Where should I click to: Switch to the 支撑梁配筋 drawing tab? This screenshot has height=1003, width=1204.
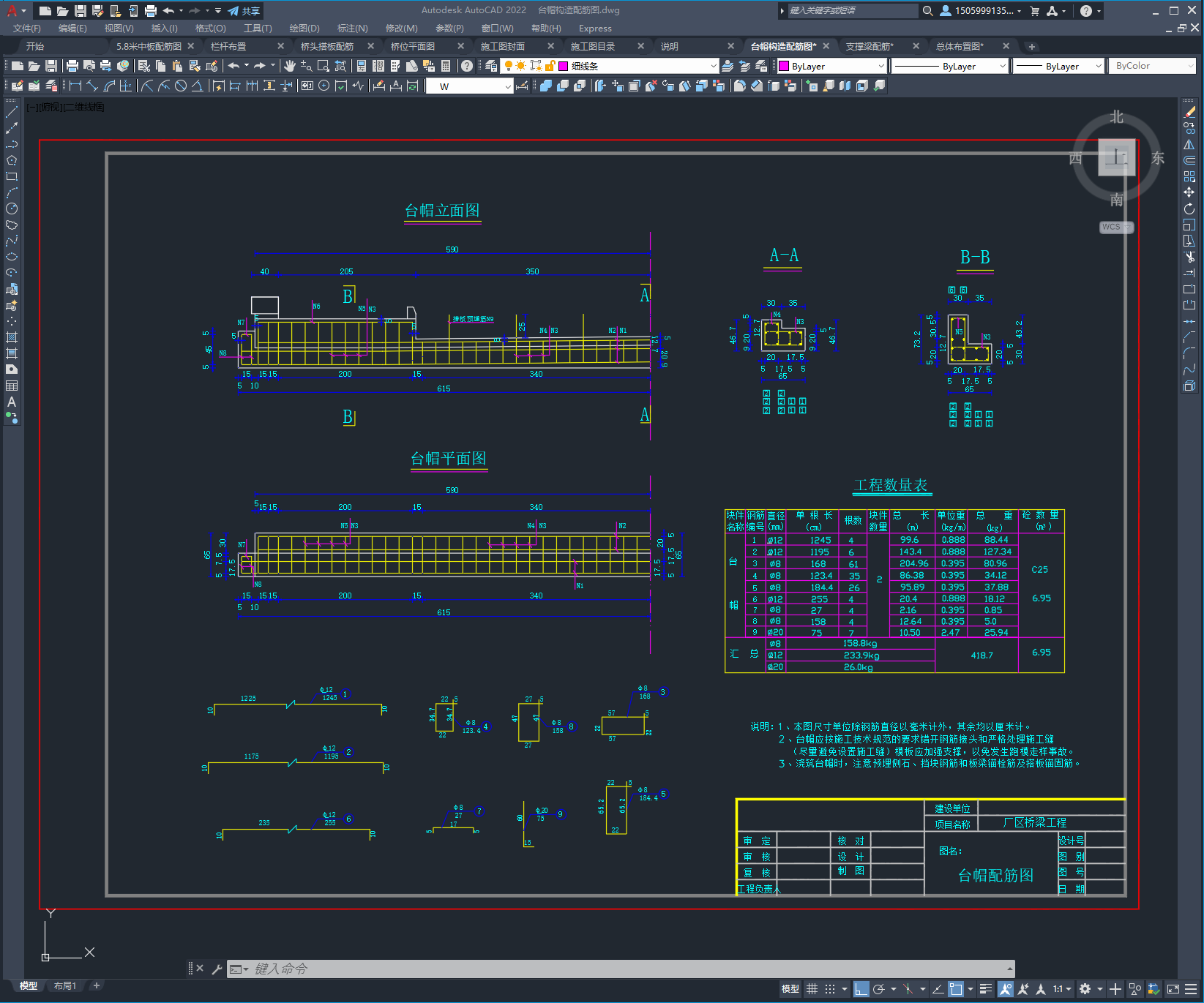click(870, 46)
